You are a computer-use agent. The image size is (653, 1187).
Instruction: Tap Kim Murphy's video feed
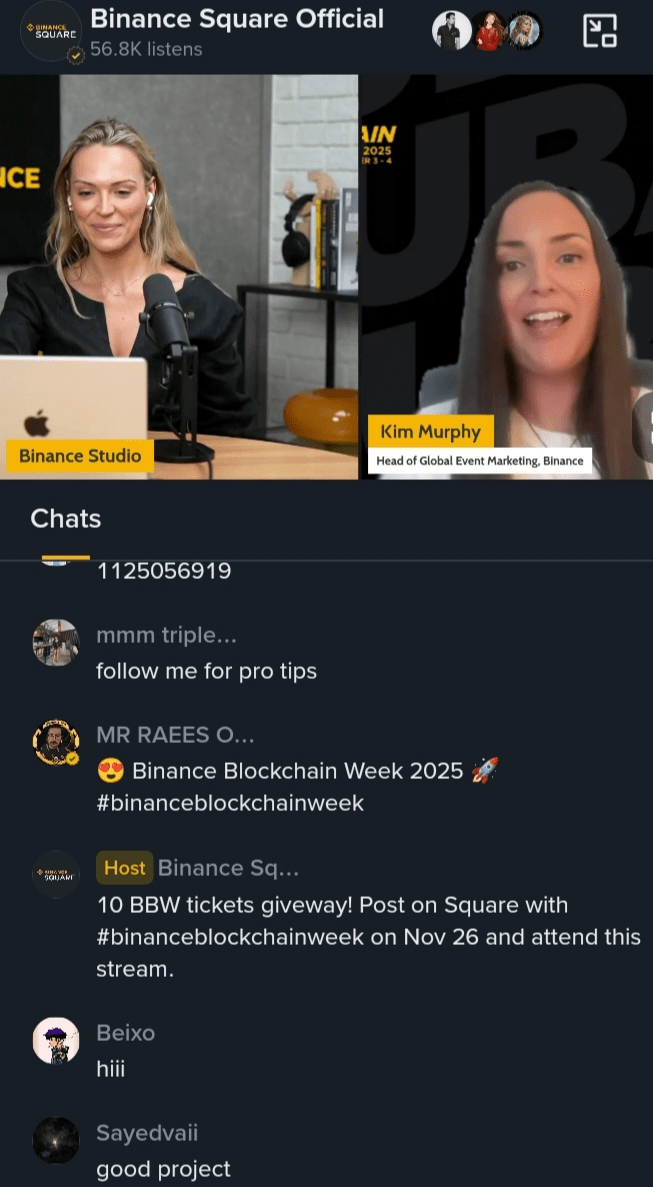507,277
